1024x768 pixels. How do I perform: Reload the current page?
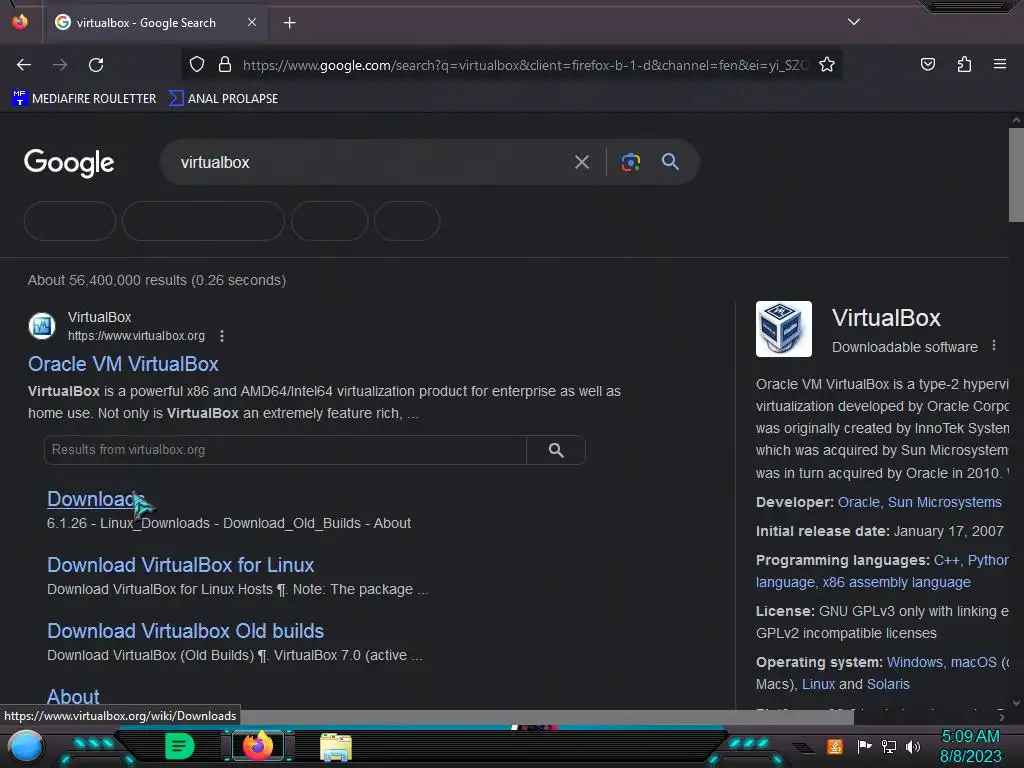(x=96, y=65)
